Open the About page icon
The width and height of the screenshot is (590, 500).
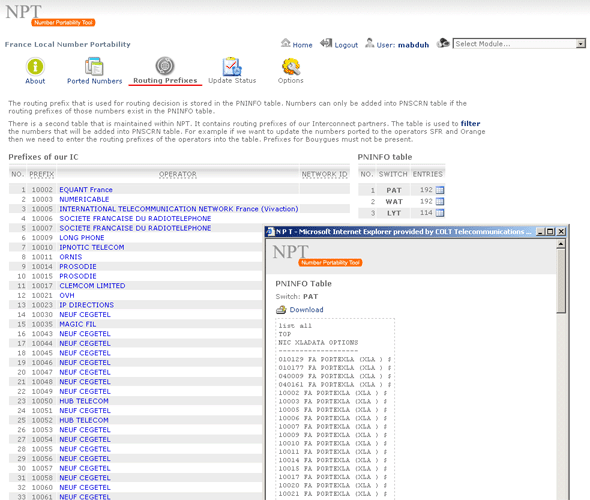coord(35,67)
